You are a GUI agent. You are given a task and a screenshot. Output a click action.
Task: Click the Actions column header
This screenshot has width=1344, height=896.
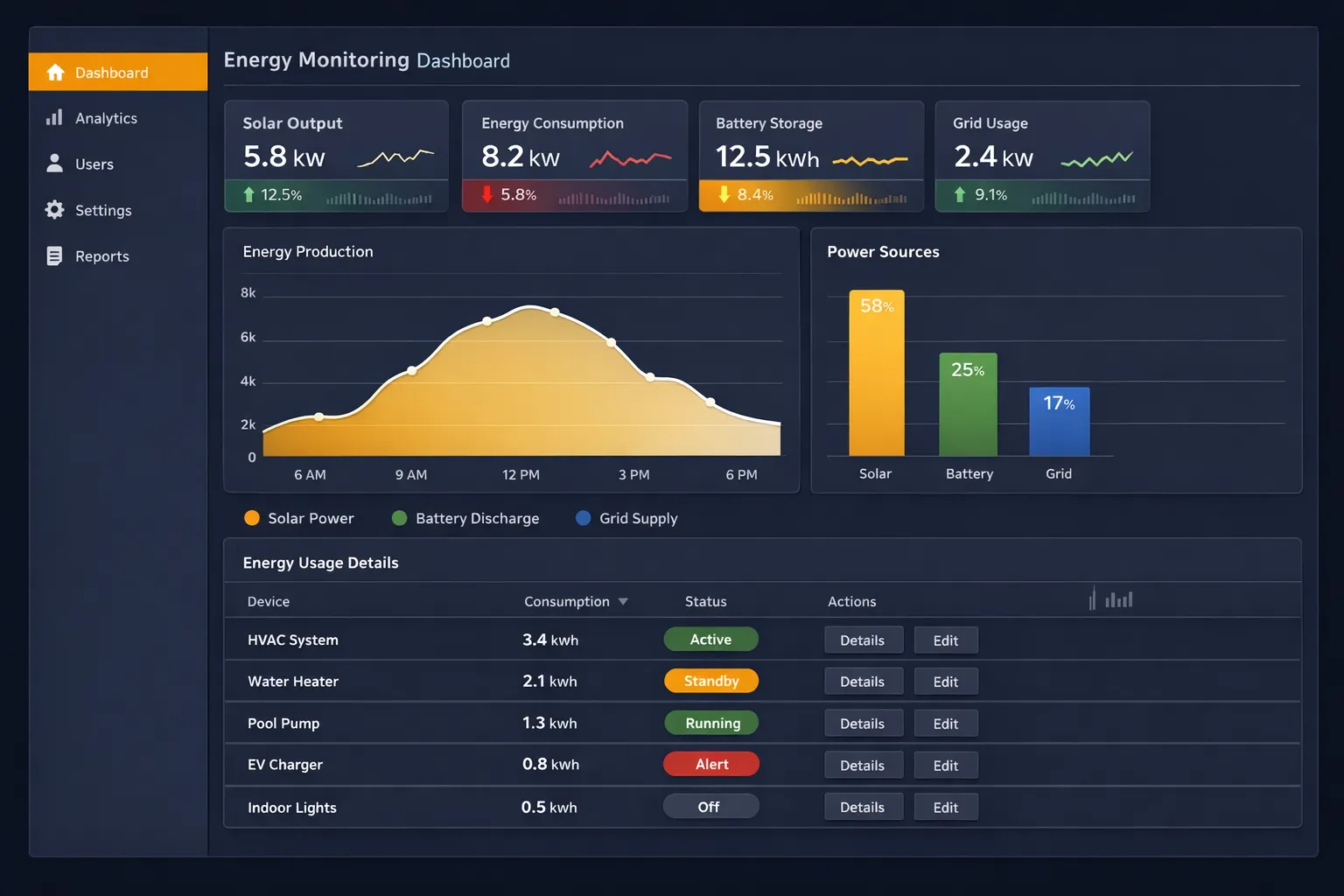(x=851, y=601)
